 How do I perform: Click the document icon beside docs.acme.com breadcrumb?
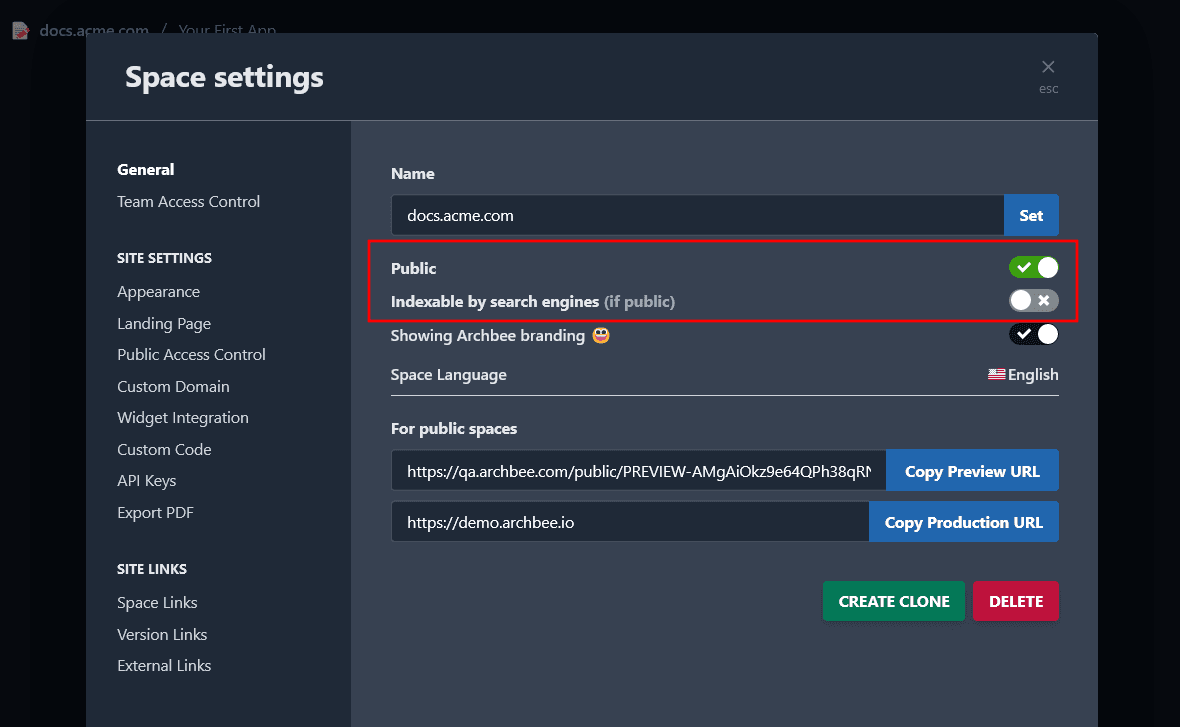pos(20,31)
